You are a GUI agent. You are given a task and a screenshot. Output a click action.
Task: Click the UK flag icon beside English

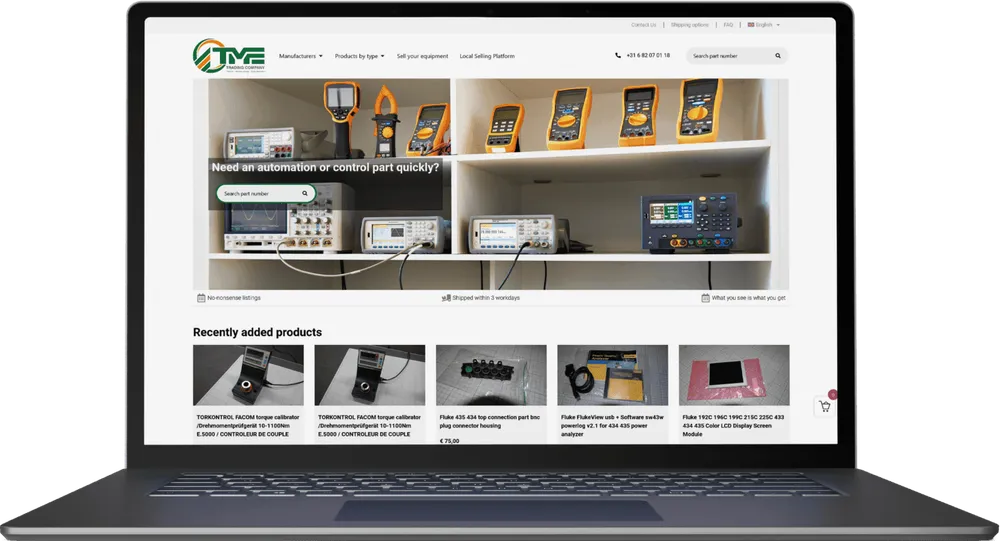click(x=751, y=25)
